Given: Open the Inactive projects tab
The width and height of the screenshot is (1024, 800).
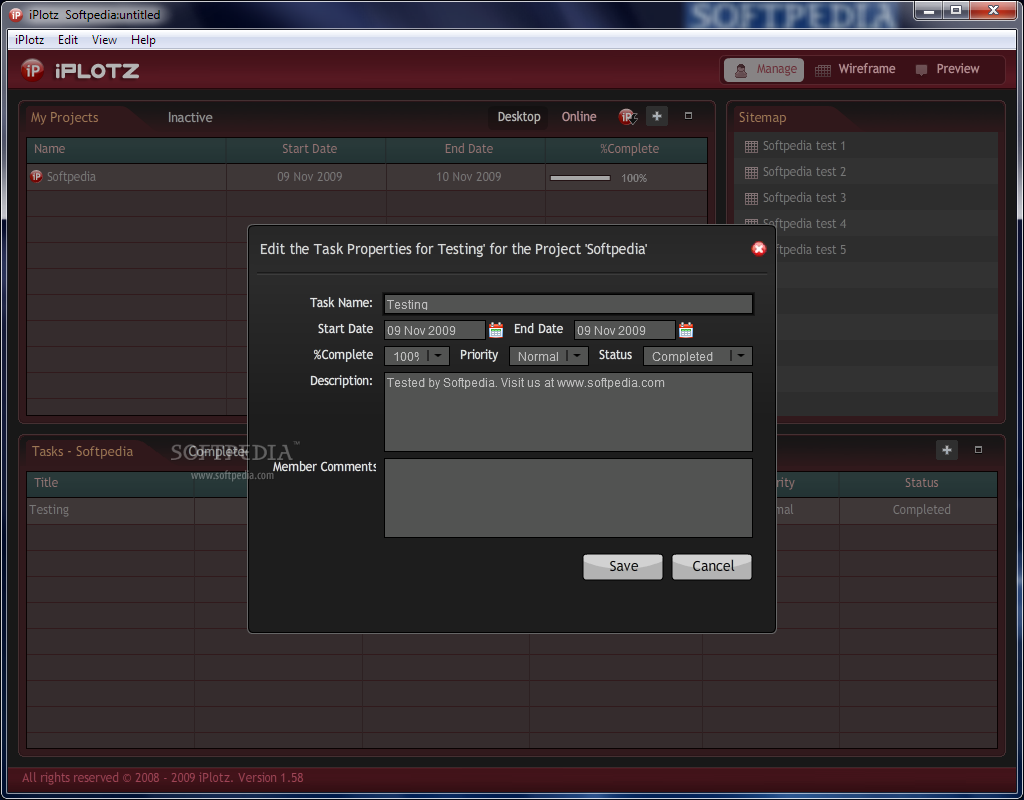Looking at the screenshot, I should tap(190, 118).
